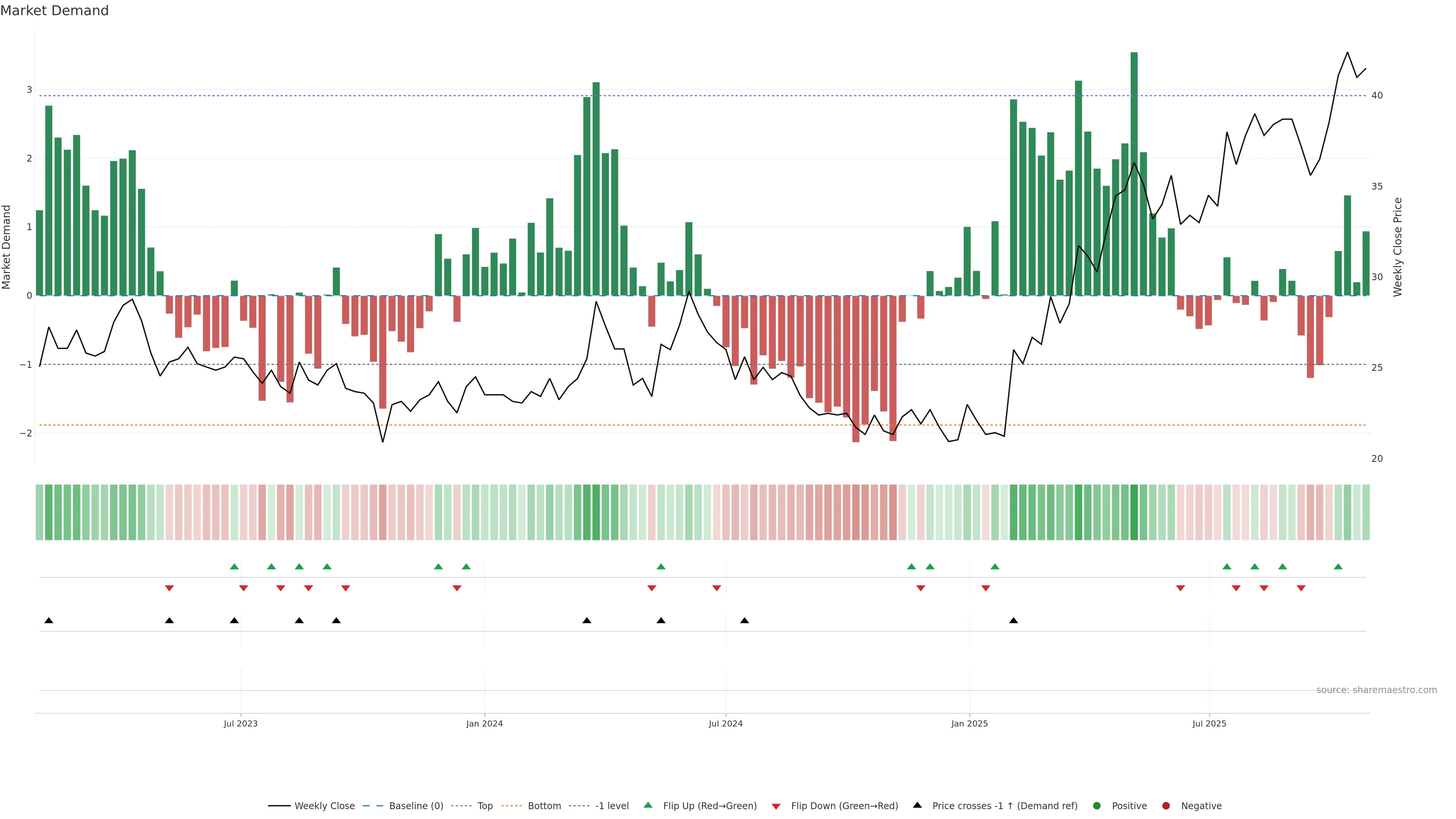Click the red Flip Down triangle legend icon
This screenshot has height=819, width=1456.
pos(776,806)
